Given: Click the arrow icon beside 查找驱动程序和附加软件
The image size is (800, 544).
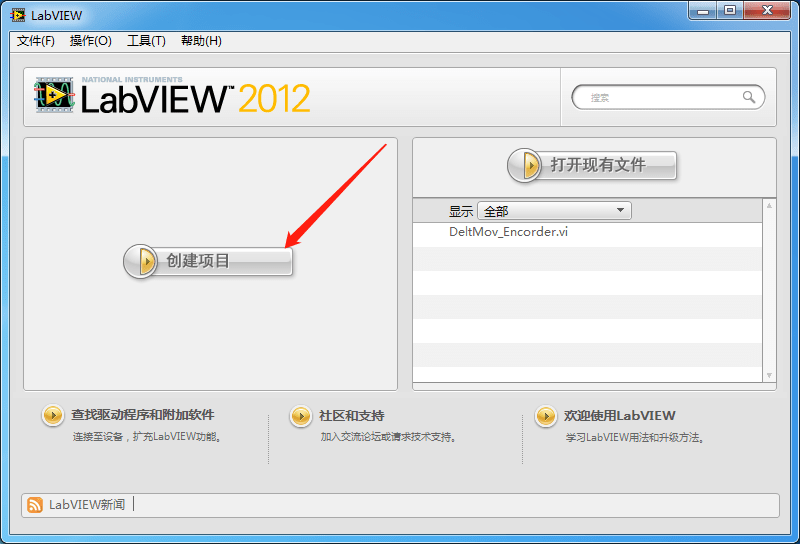Looking at the screenshot, I should pos(53,416).
